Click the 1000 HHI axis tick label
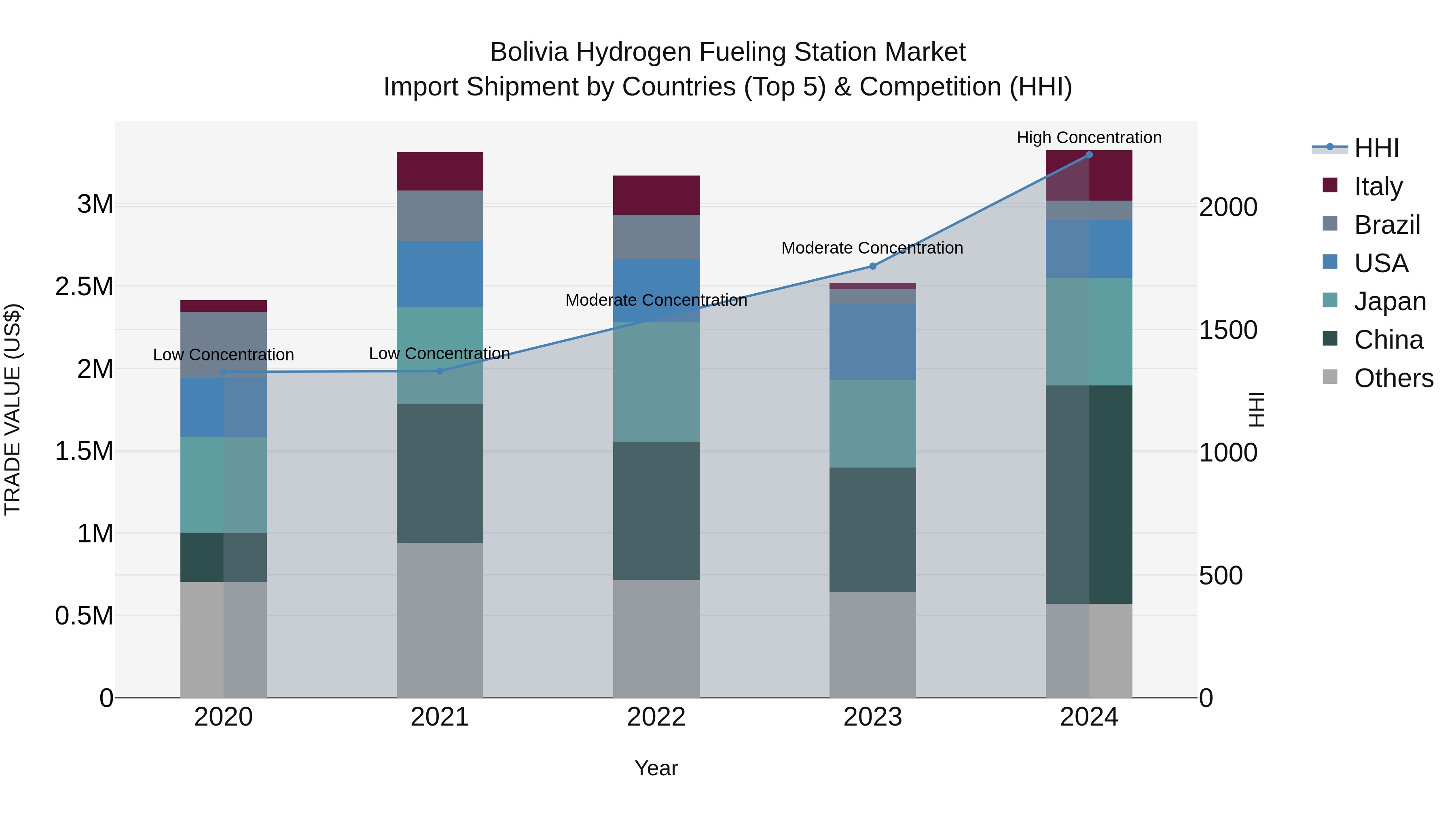This screenshot has width=1456, height=819. [1228, 453]
